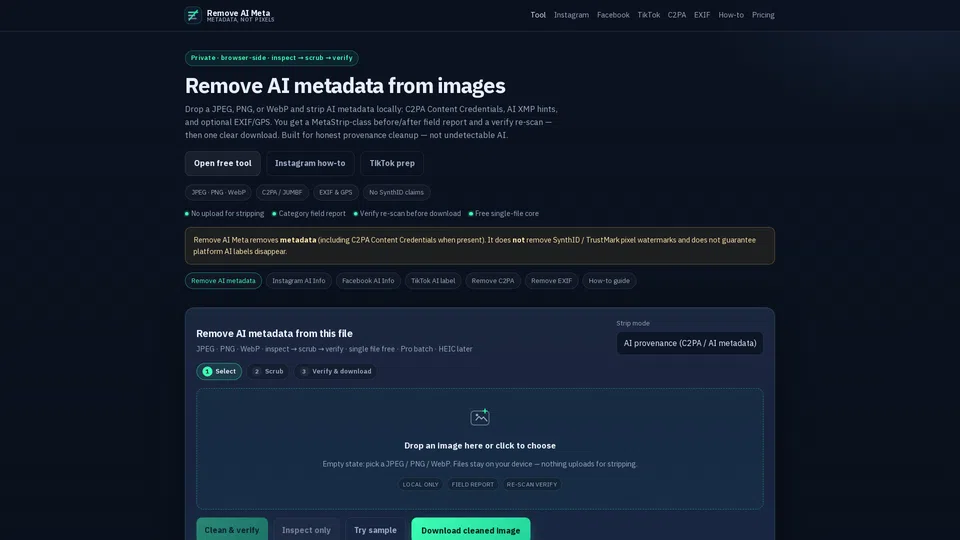Open the EXIF nav link

click(x=702, y=15)
